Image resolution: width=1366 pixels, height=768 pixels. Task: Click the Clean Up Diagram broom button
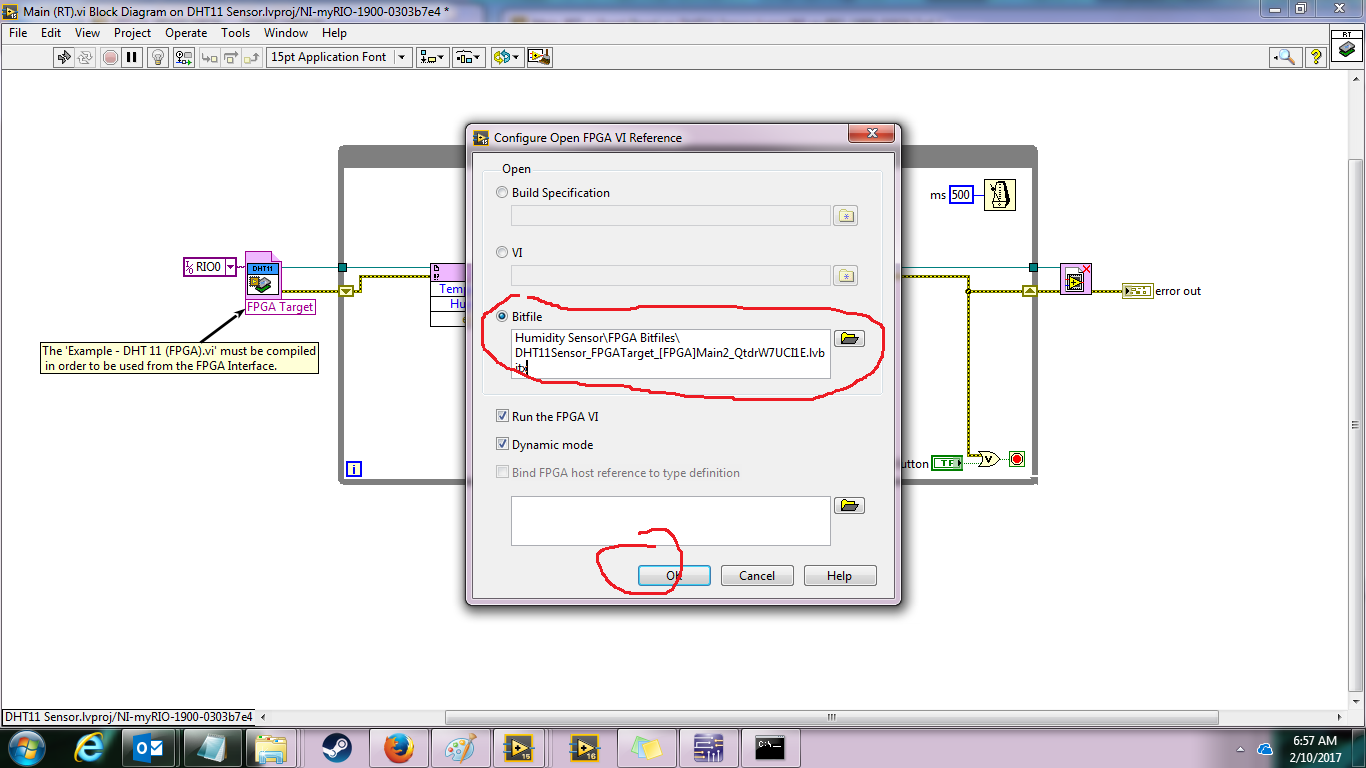click(539, 57)
